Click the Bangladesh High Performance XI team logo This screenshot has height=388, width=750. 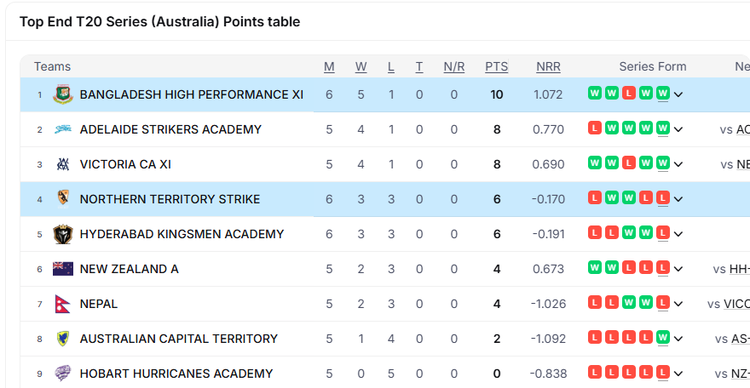63,95
